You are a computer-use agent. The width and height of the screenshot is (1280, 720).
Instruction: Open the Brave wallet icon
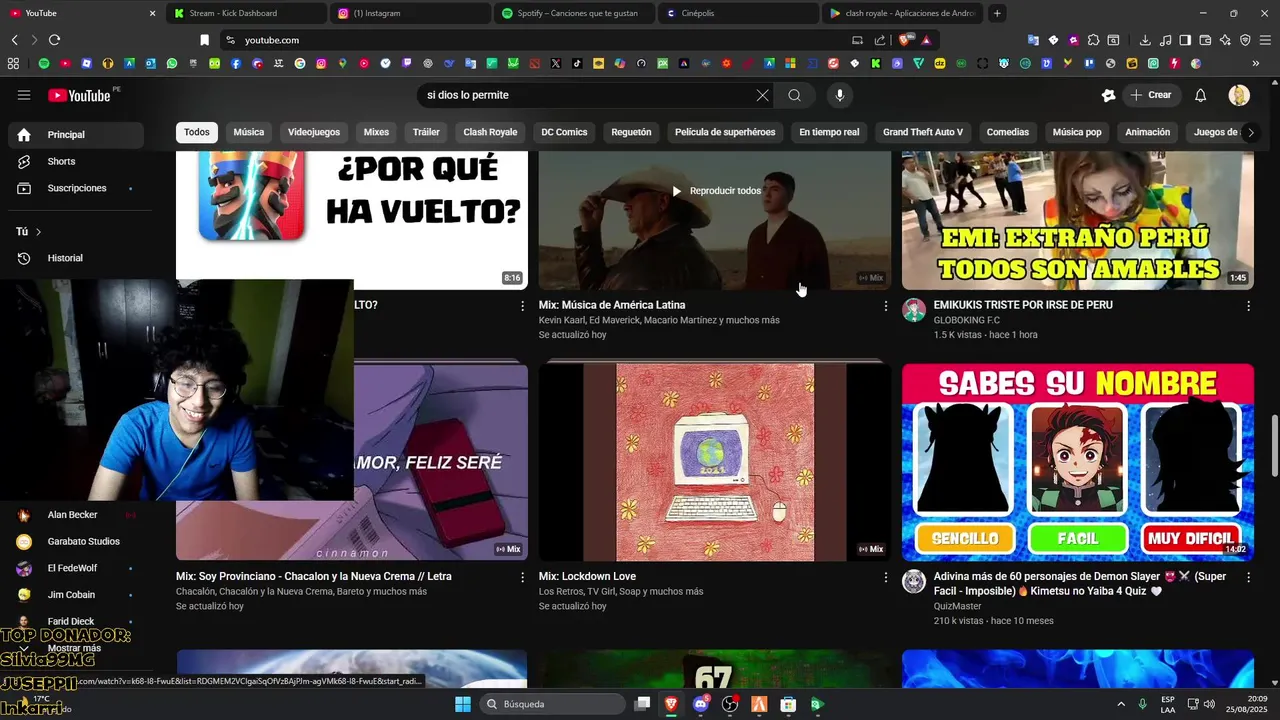(x=1205, y=40)
